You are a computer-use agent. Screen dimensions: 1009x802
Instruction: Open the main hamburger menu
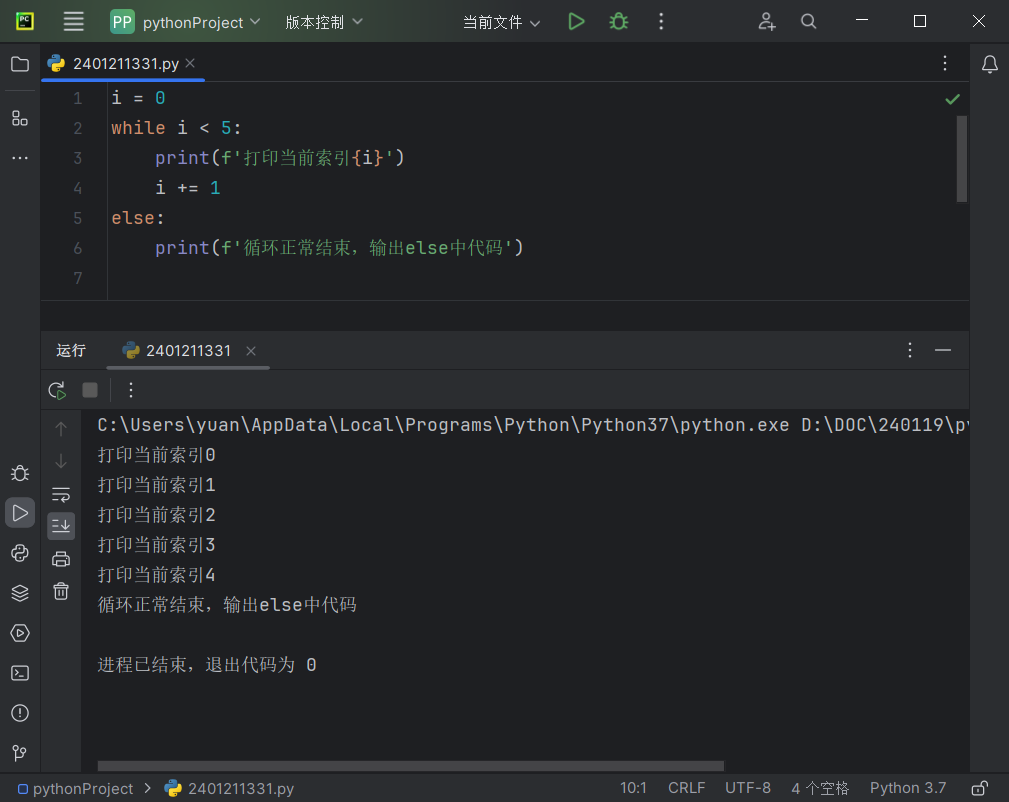coord(73,22)
